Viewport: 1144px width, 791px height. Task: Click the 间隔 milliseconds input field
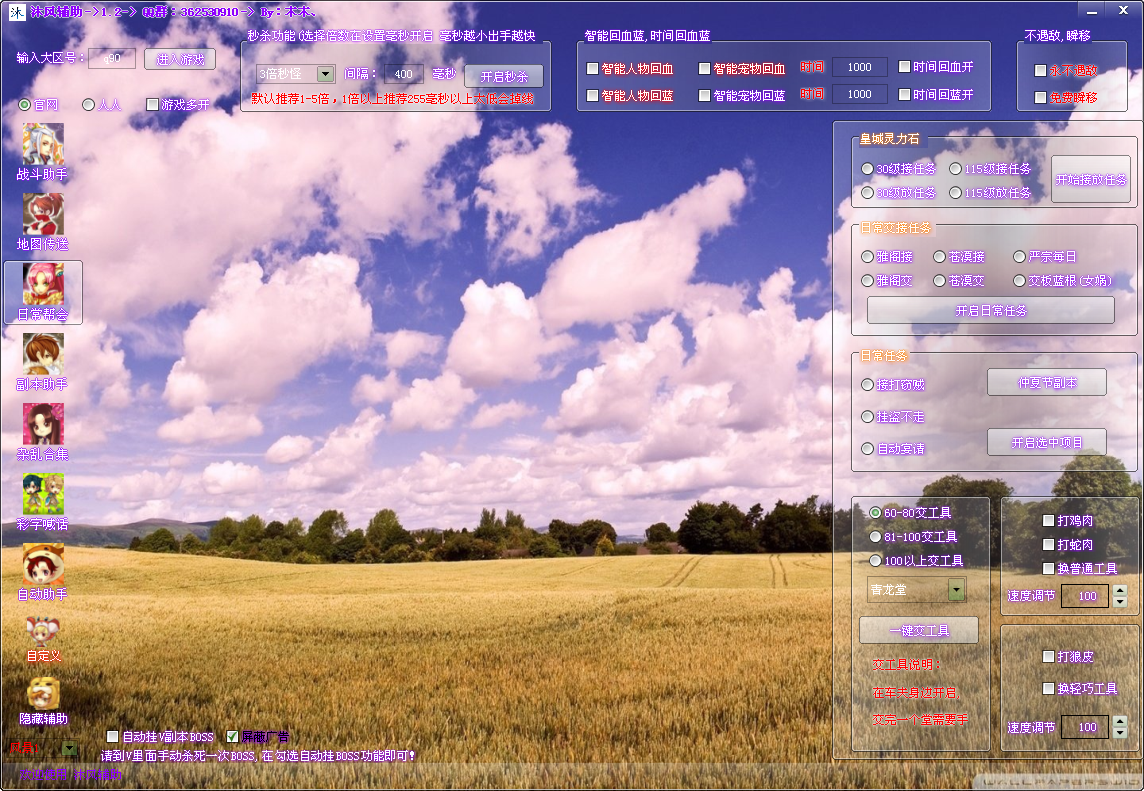point(403,74)
